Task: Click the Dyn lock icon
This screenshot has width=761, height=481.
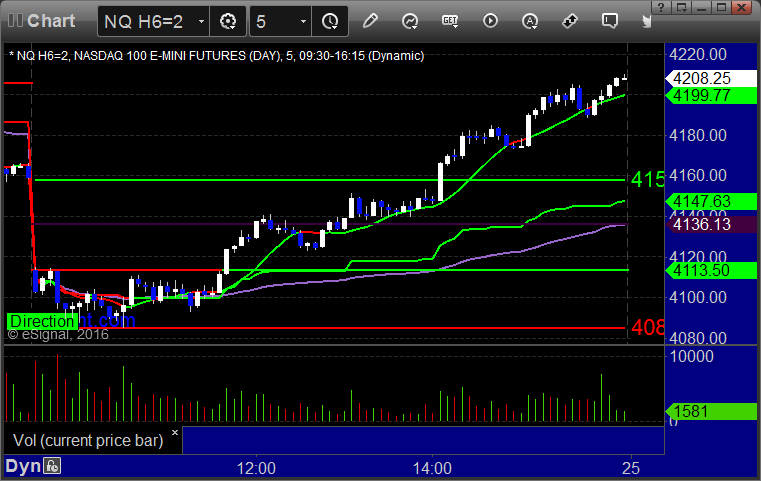Action: pos(52,466)
